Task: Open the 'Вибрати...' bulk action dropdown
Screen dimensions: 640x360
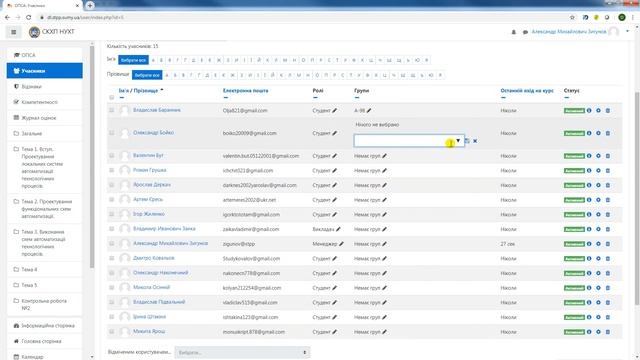Action: point(242,352)
